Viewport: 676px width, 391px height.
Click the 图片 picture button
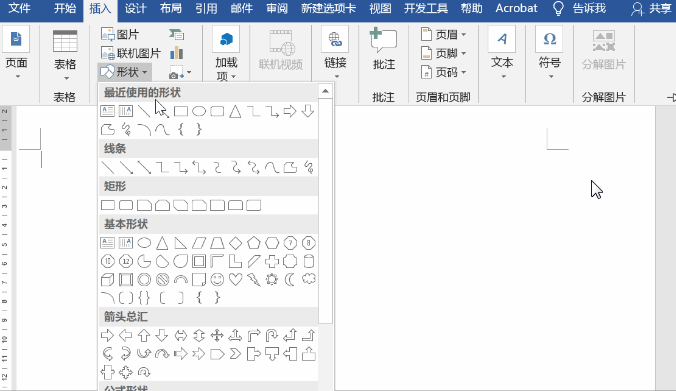tap(120, 34)
